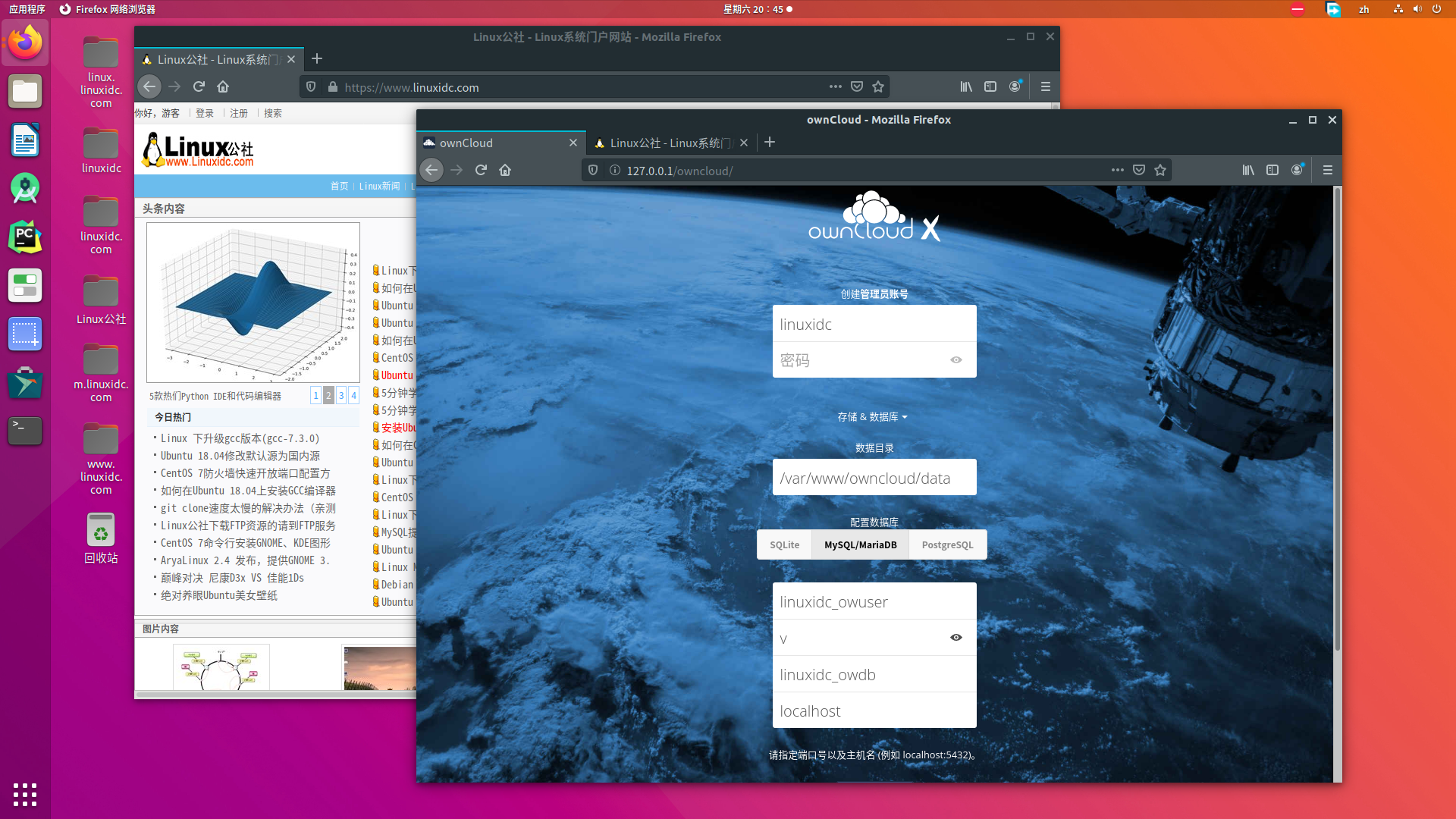The width and height of the screenshot is (1456, 819).
Task: Open the Ubuntu 18.04修改默认源为国内源 article
Action: [x=238, y=456]
